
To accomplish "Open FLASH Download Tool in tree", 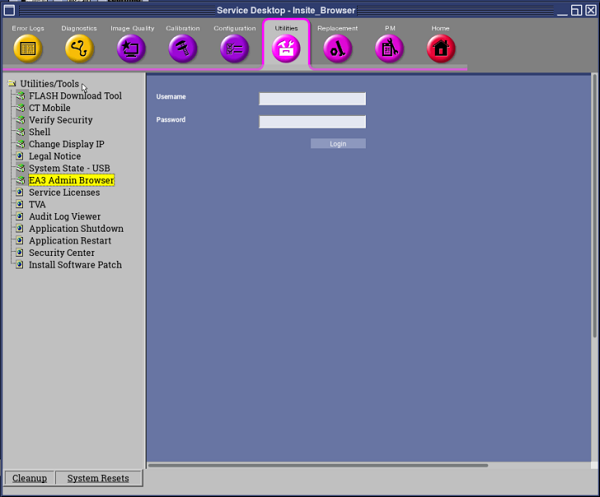I will click(x=75, y=96).
